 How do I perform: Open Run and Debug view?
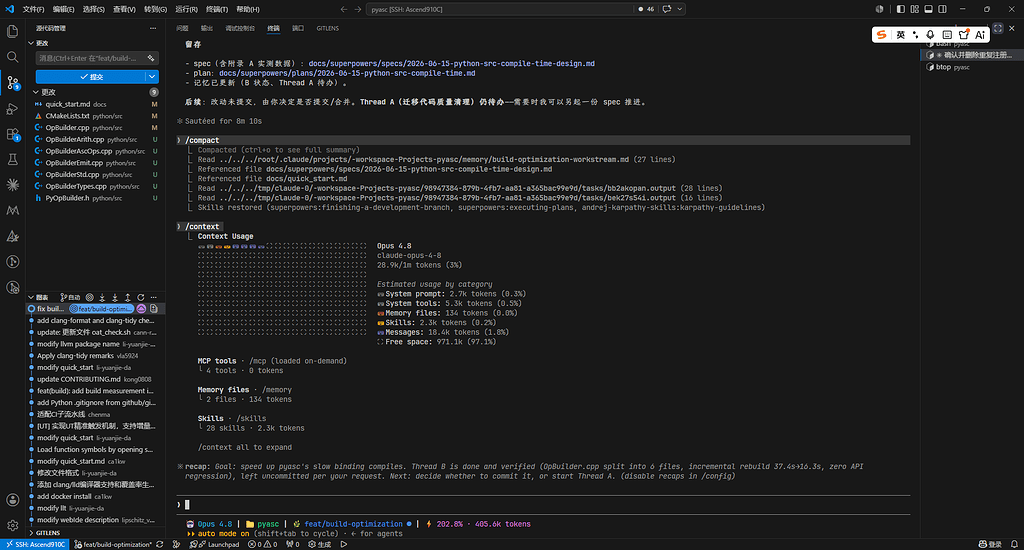tap(12, 108)
